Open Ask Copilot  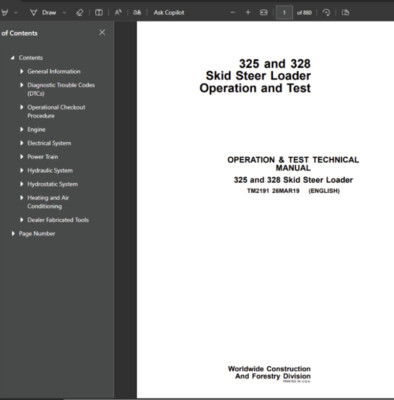click(169, 13)
